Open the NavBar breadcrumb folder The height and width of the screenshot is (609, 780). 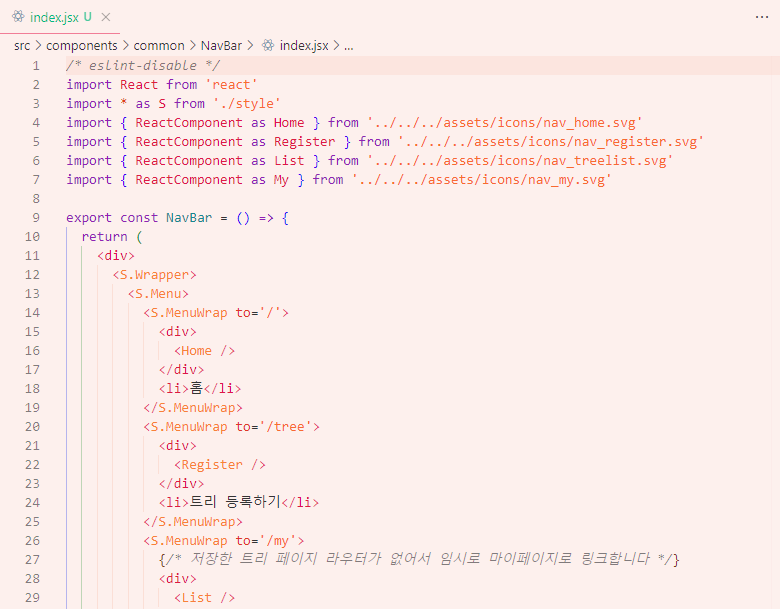221,46
